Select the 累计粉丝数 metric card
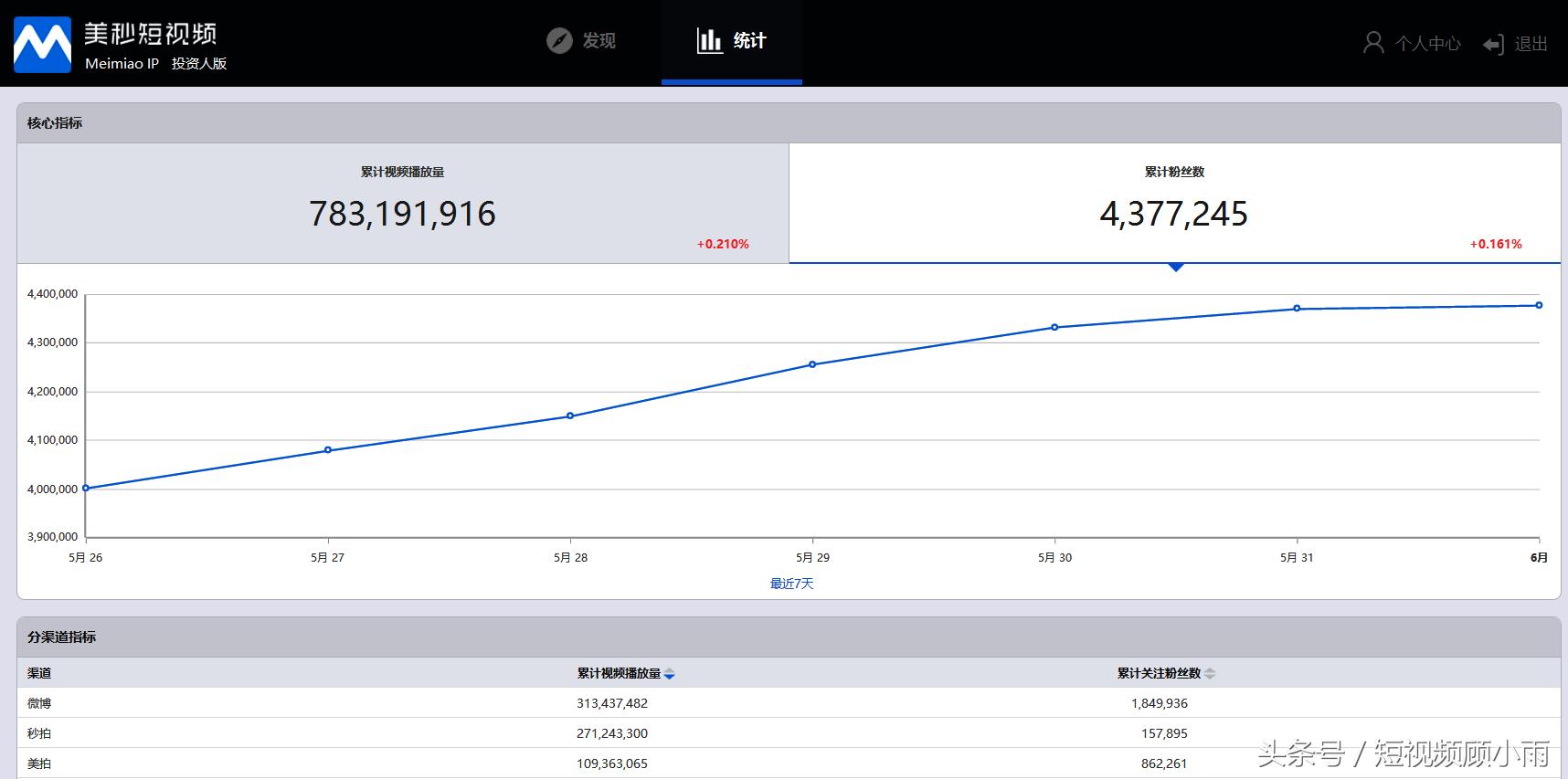This screenshot has height=779, width=1568. pos(1174,203)
